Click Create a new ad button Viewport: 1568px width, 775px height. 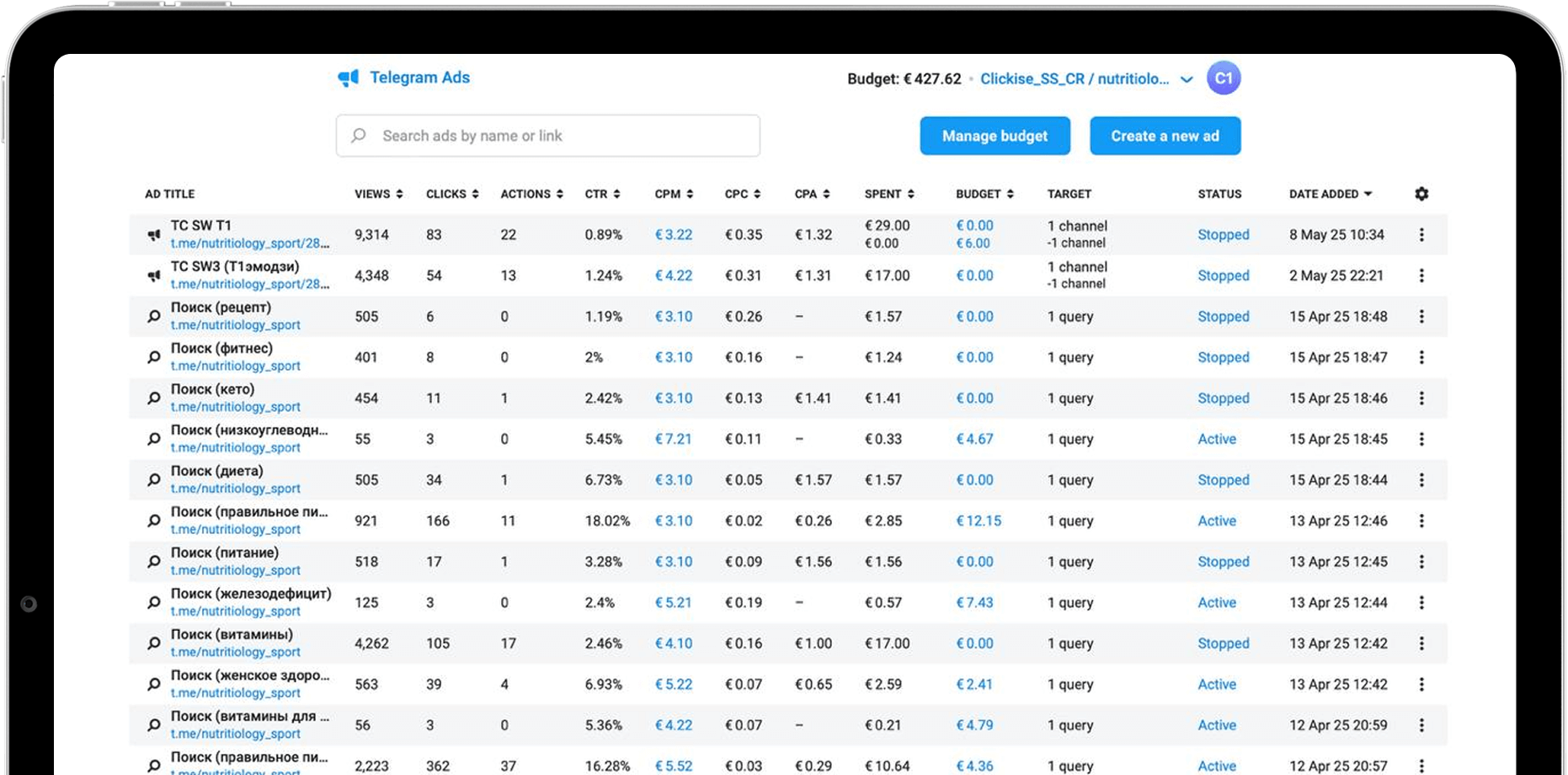point(1165,136)
